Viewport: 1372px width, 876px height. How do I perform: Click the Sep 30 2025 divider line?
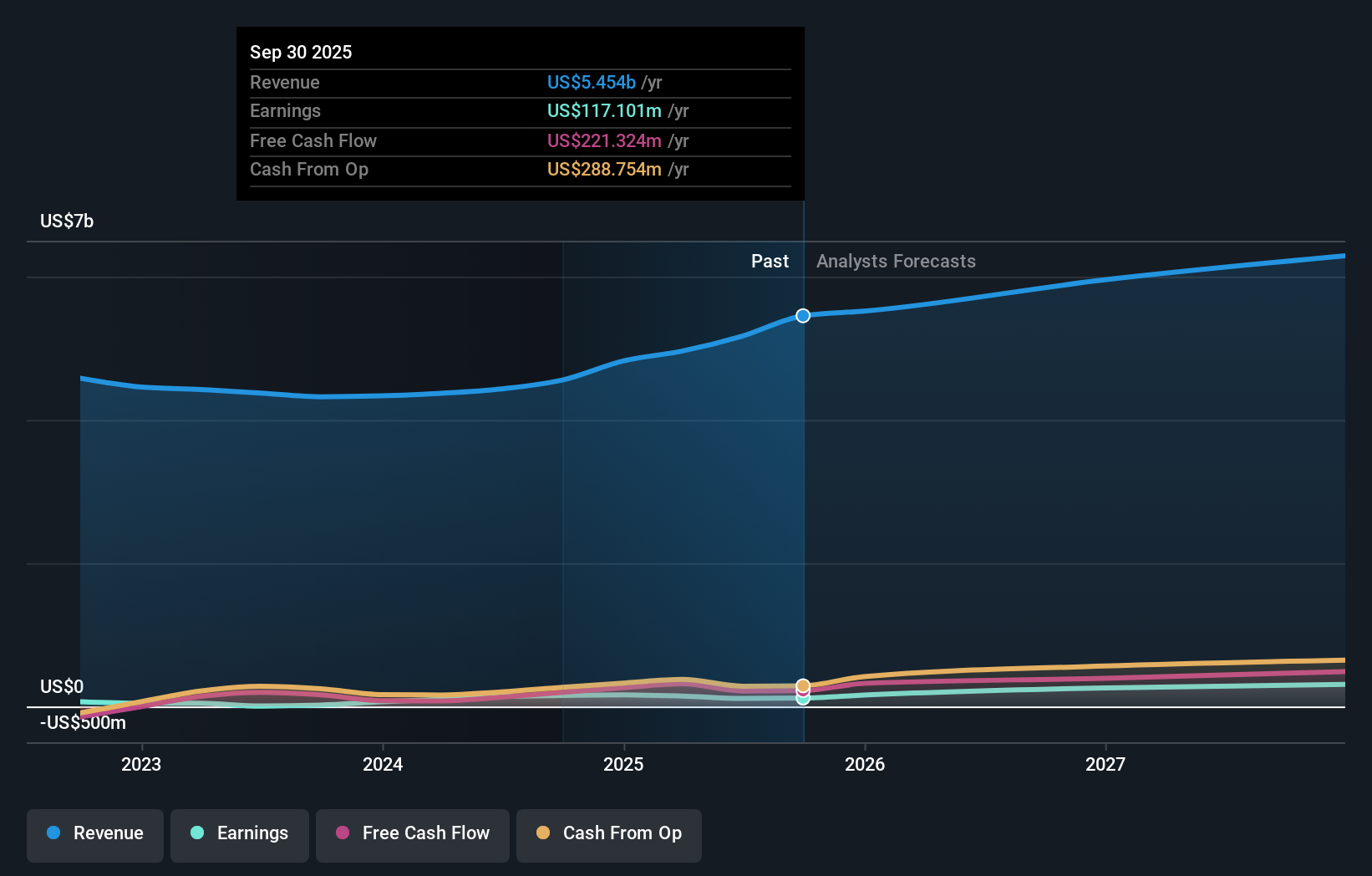pyautogui.click(x=803, y=502)
